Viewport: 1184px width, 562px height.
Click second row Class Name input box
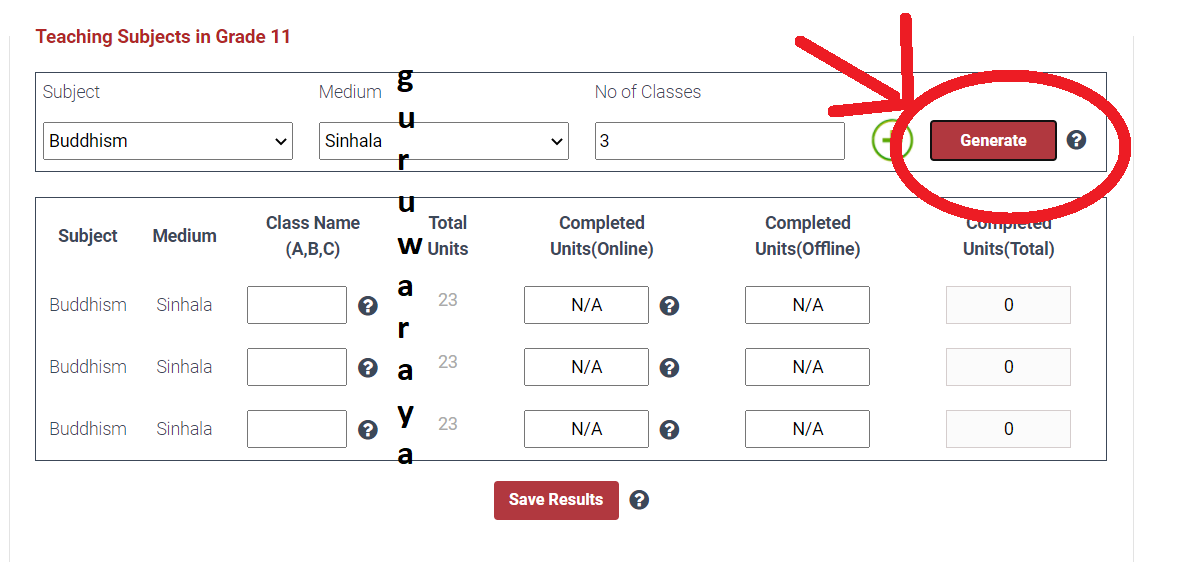click(x=297, y=367)
